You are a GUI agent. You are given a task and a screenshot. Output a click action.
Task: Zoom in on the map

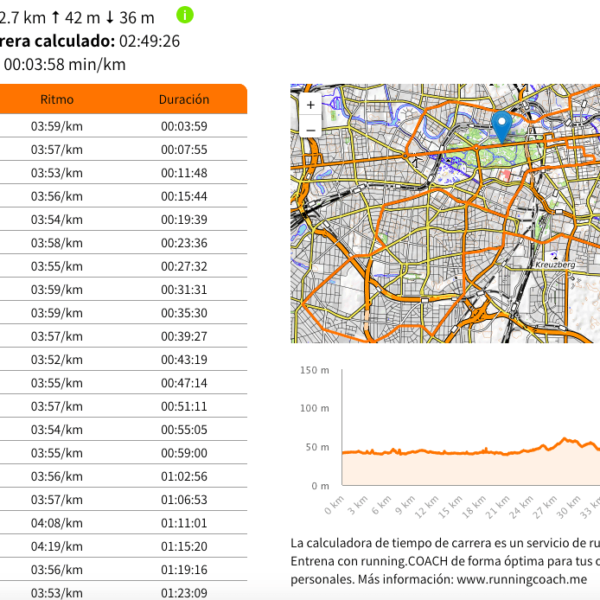pos(310,104)
